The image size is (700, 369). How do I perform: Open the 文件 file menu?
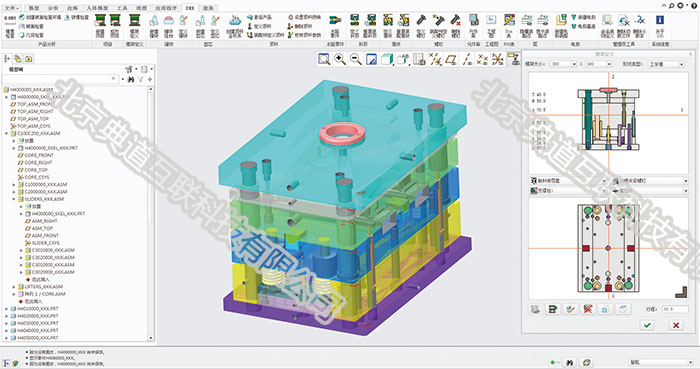pyautogui.click(x=12, y=8)
